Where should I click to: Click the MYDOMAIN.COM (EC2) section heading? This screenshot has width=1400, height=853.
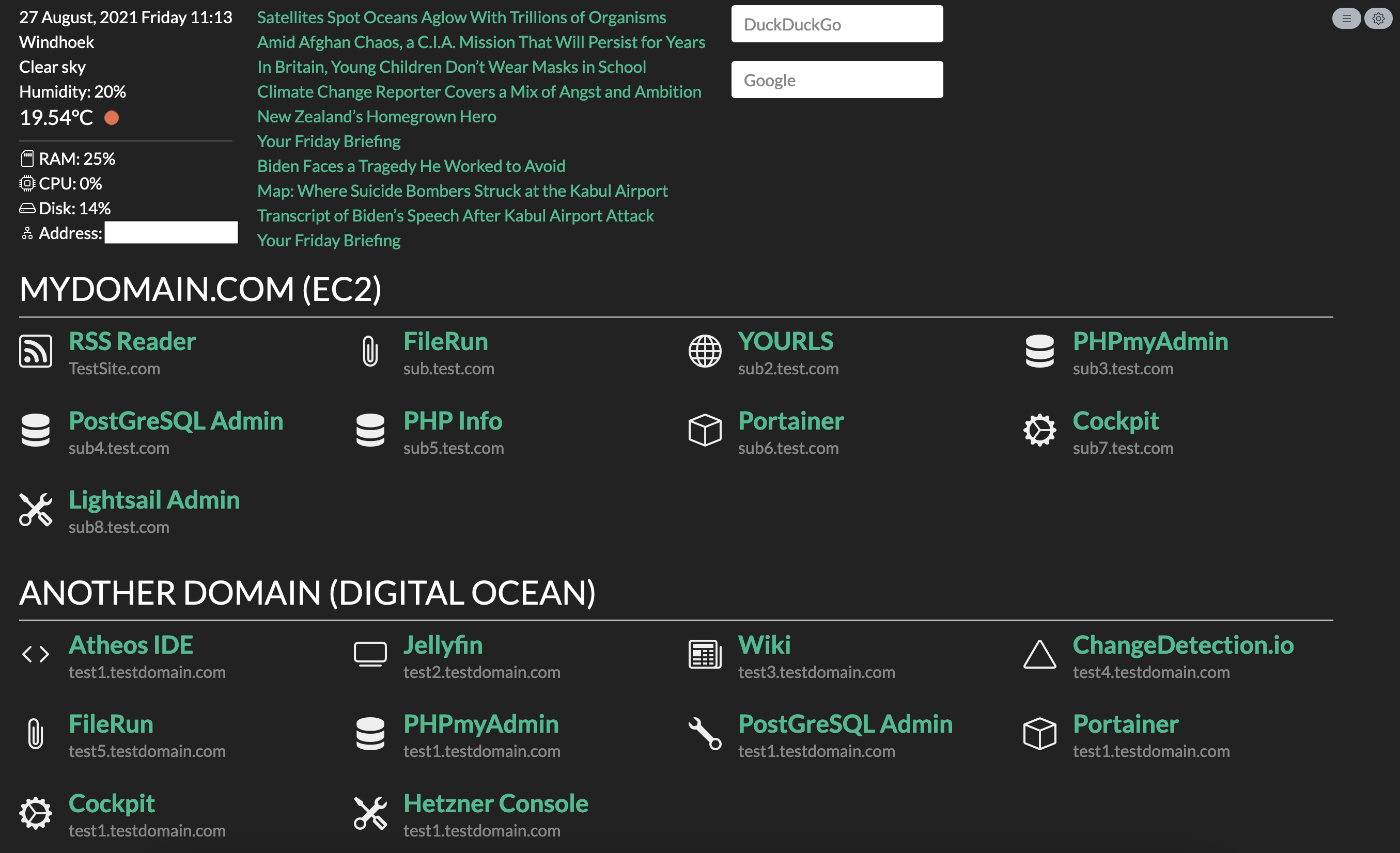point(200,290)
